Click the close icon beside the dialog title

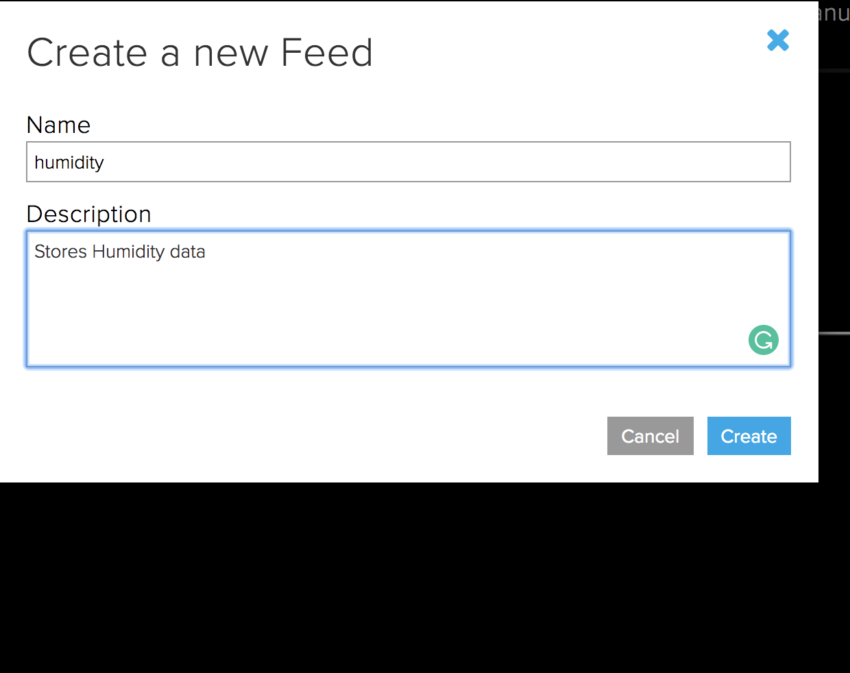(x=778, y=41)
